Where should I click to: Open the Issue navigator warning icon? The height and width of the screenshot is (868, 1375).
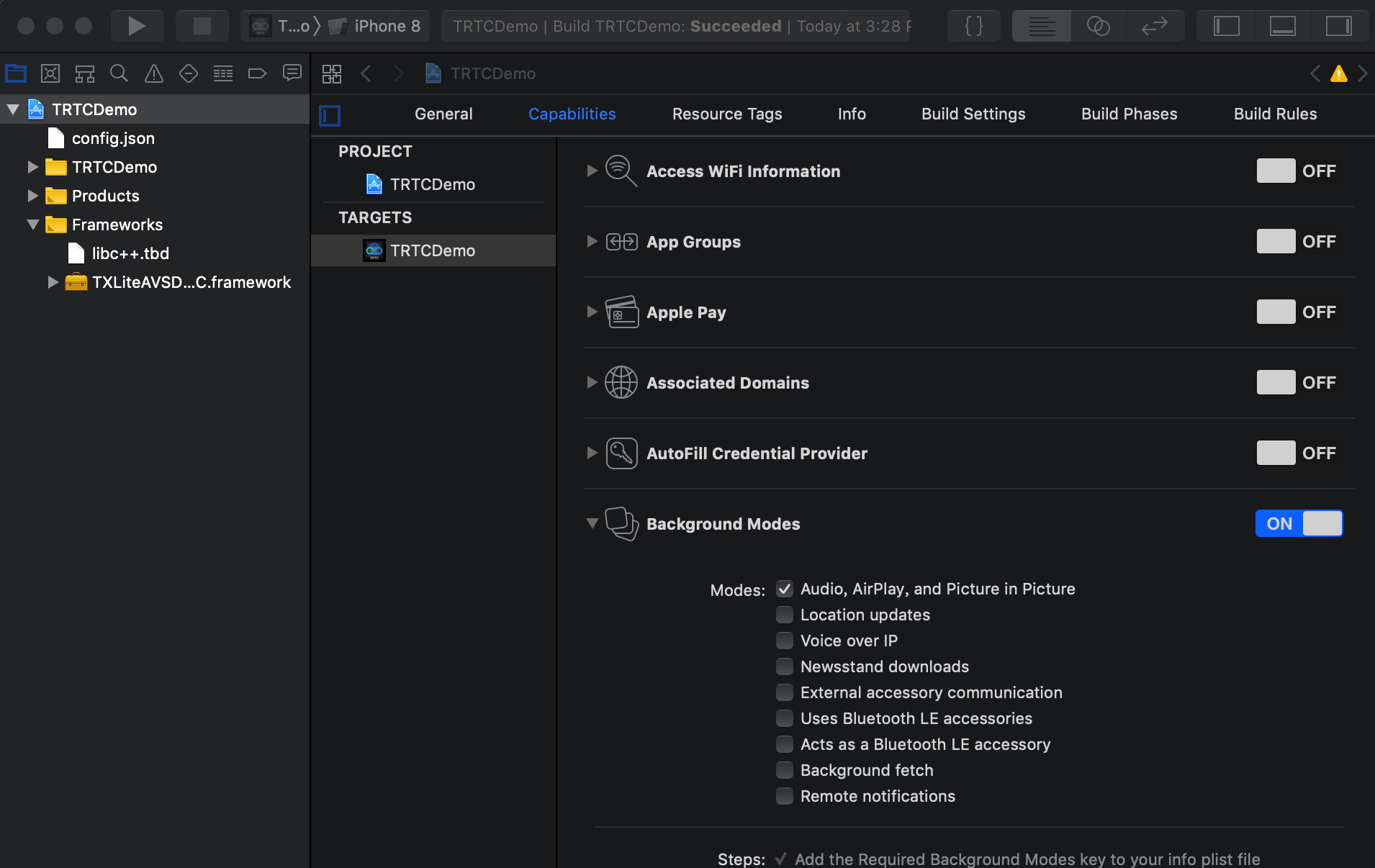click(153, 73)
